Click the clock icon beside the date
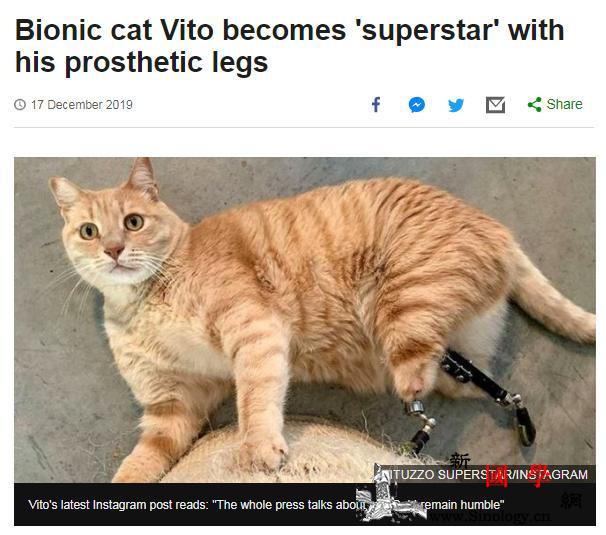This screenshot has width=606, height=535. pyautogui.click(x=20, y=104)
